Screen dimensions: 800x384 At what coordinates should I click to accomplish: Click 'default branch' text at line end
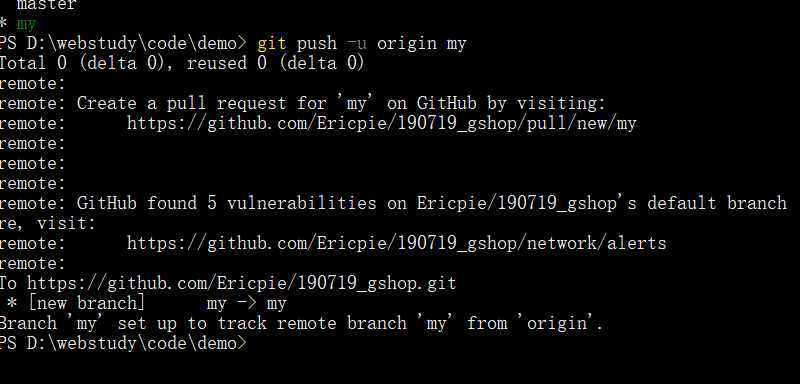(x=717, y=203)
